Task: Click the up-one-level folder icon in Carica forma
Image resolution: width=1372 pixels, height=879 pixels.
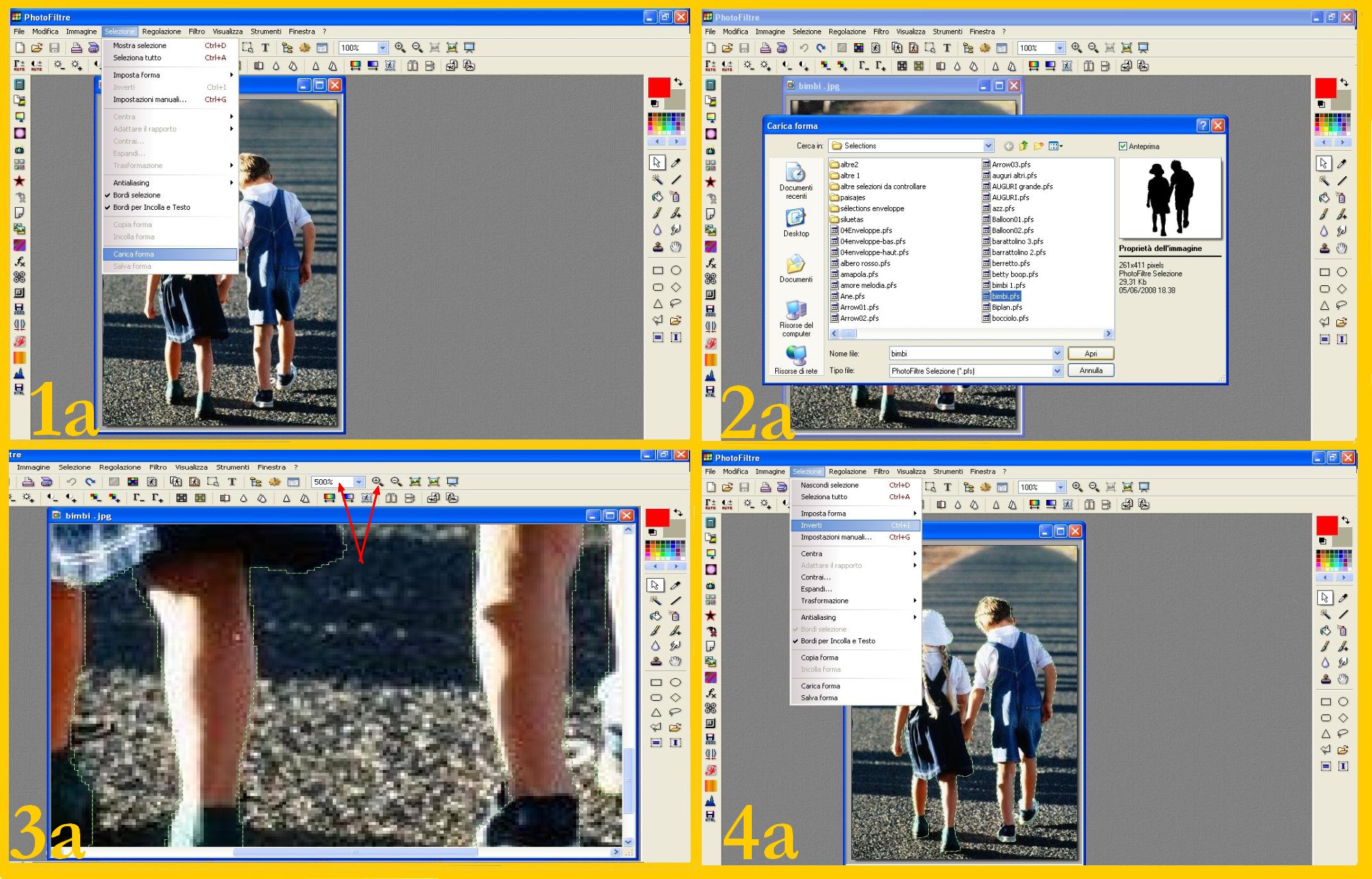Action: click(1024, 146)
